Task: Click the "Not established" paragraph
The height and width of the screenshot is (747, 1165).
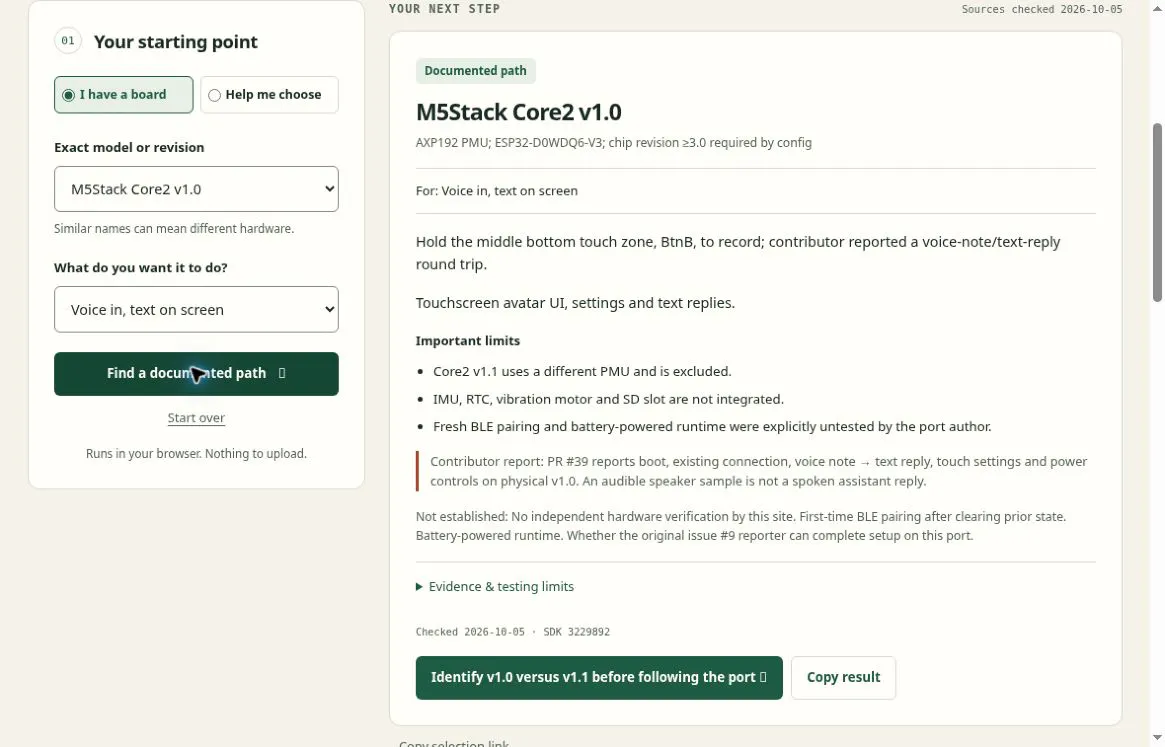Action: [741, 526]
